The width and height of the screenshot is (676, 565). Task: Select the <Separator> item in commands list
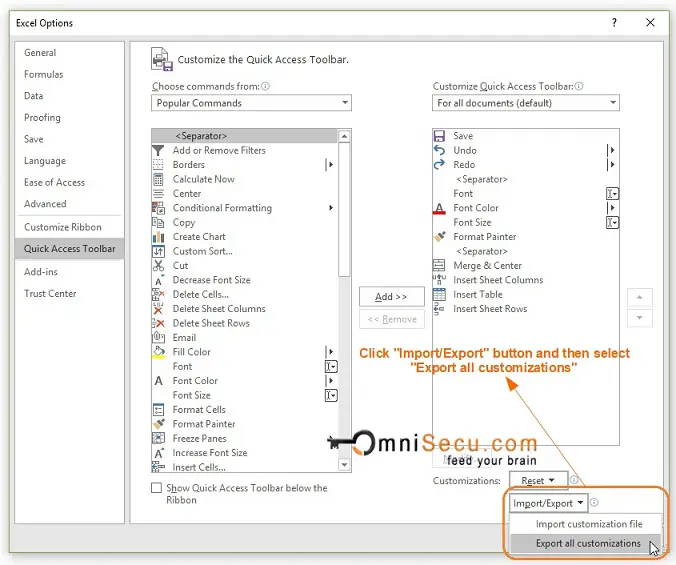click(245, 136)
